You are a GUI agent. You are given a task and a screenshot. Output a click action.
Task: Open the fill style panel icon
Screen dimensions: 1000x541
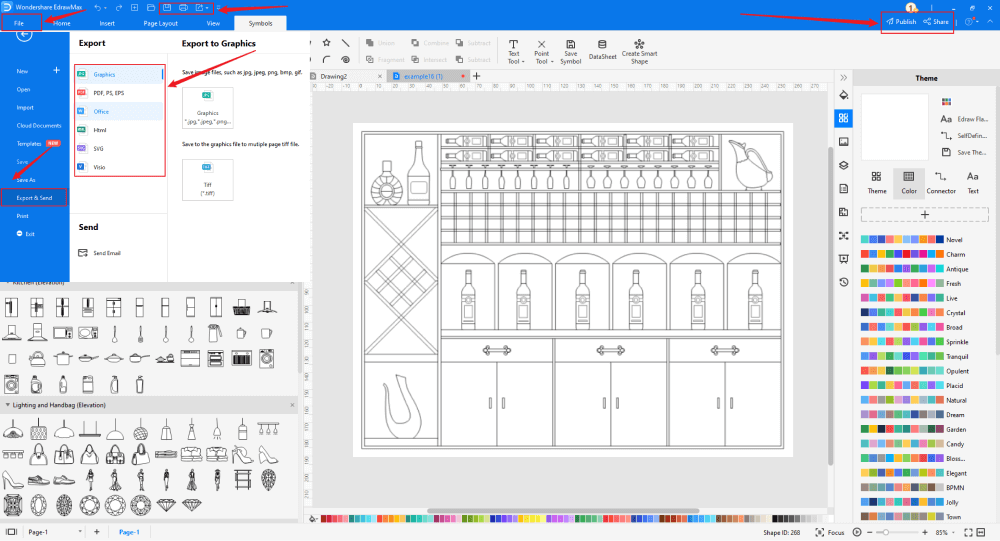coord(843,95)
